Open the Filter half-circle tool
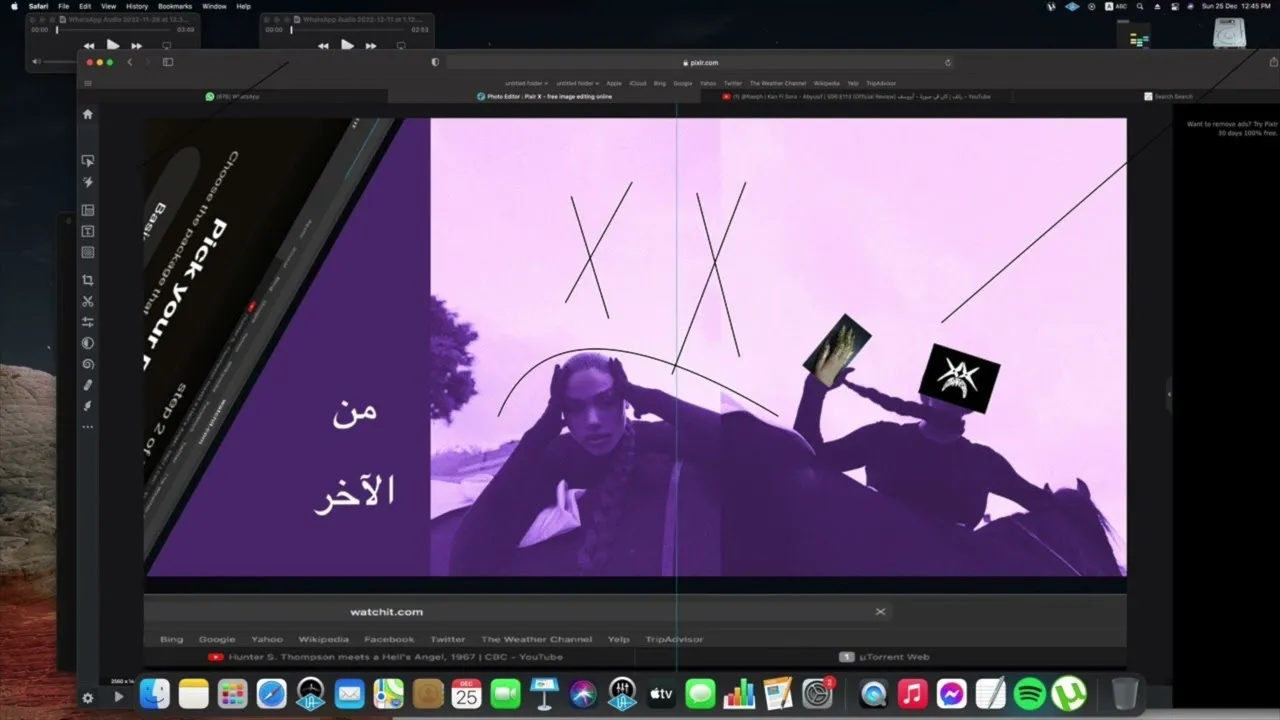This screenshot has width=1280, height=720. (x=88, y=343)
